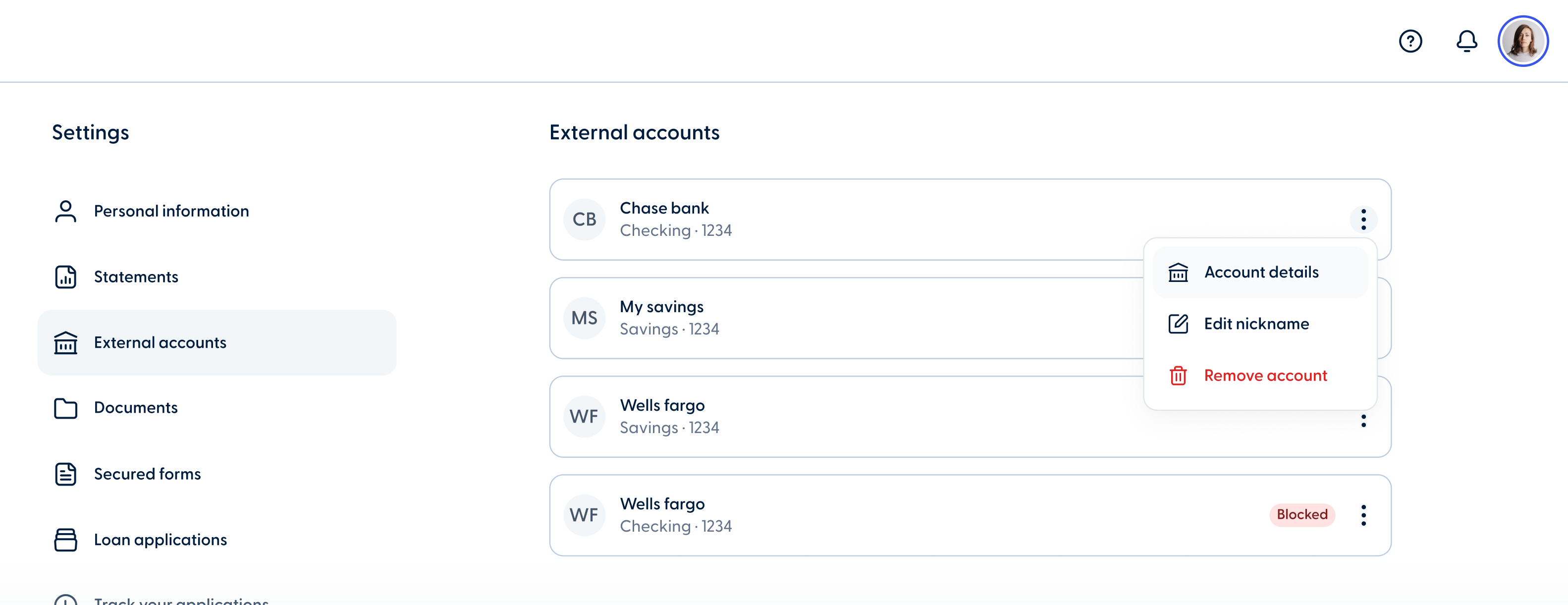Open the blocked Wells fargo kebab menu
The height and width of the screenshot is (605, 1568).
pyautogui.click(x=1363, y=515)
